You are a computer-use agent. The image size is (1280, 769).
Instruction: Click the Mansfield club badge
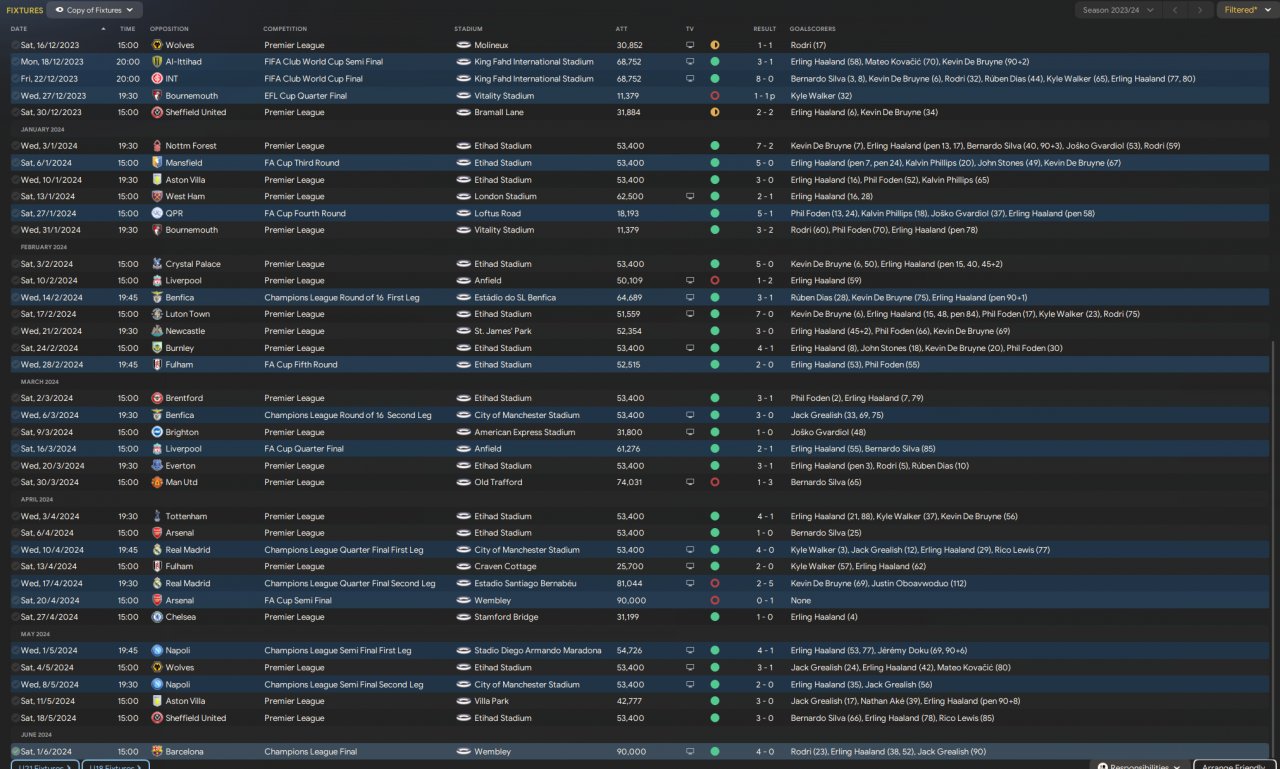point(157,163)
